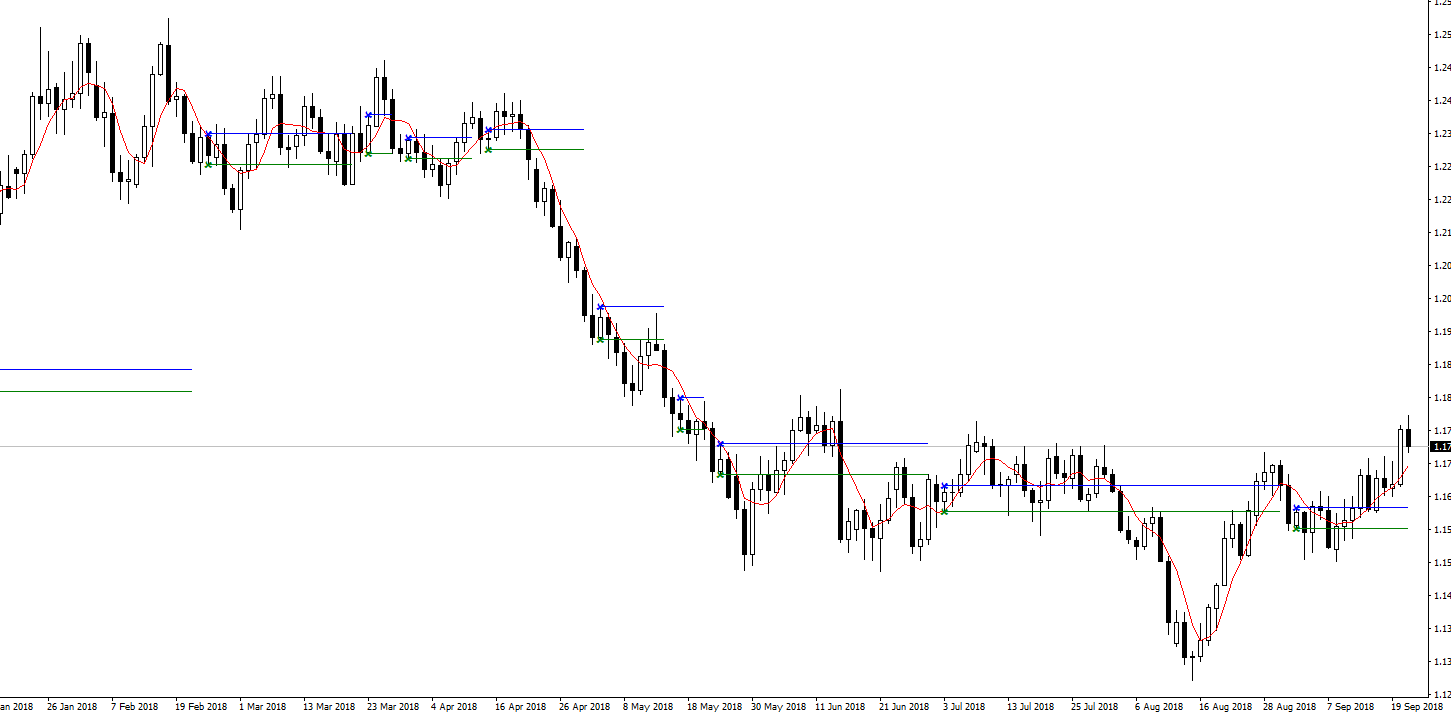Click the 16 Aug 2018 date label

point(1224,707)
